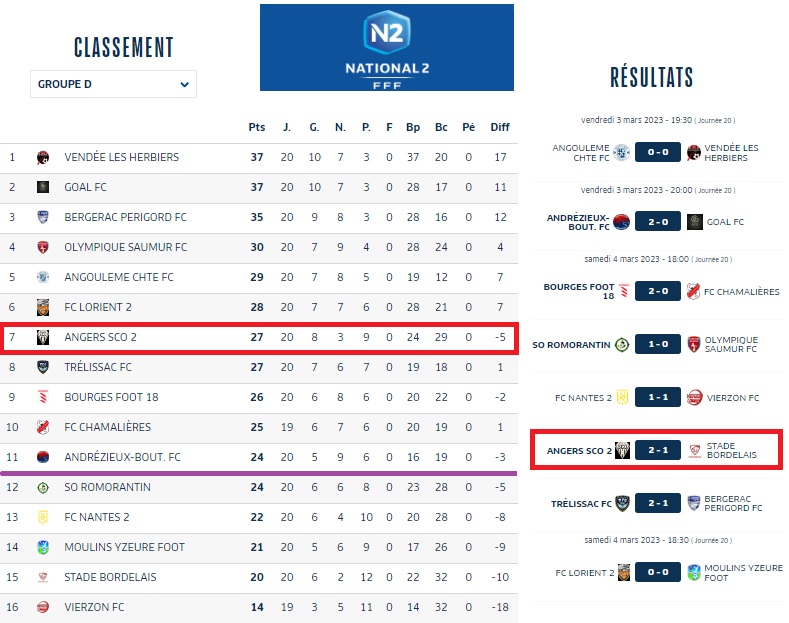789x623 pixels.
Task: Click the Bergerac Perigord FC crest in standings
Action: pos(43,217)
